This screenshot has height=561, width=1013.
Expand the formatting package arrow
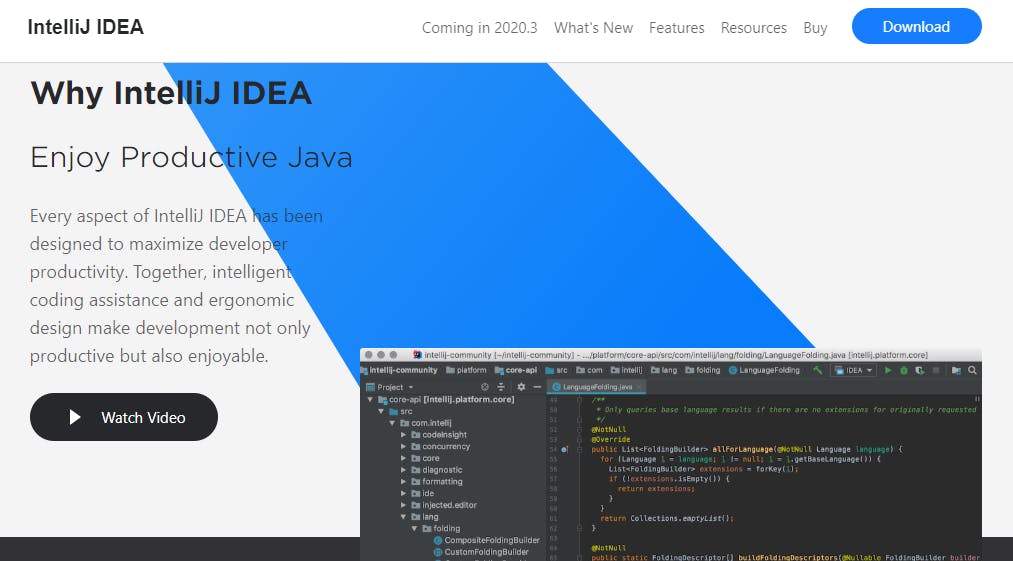[x=403, y=482]
